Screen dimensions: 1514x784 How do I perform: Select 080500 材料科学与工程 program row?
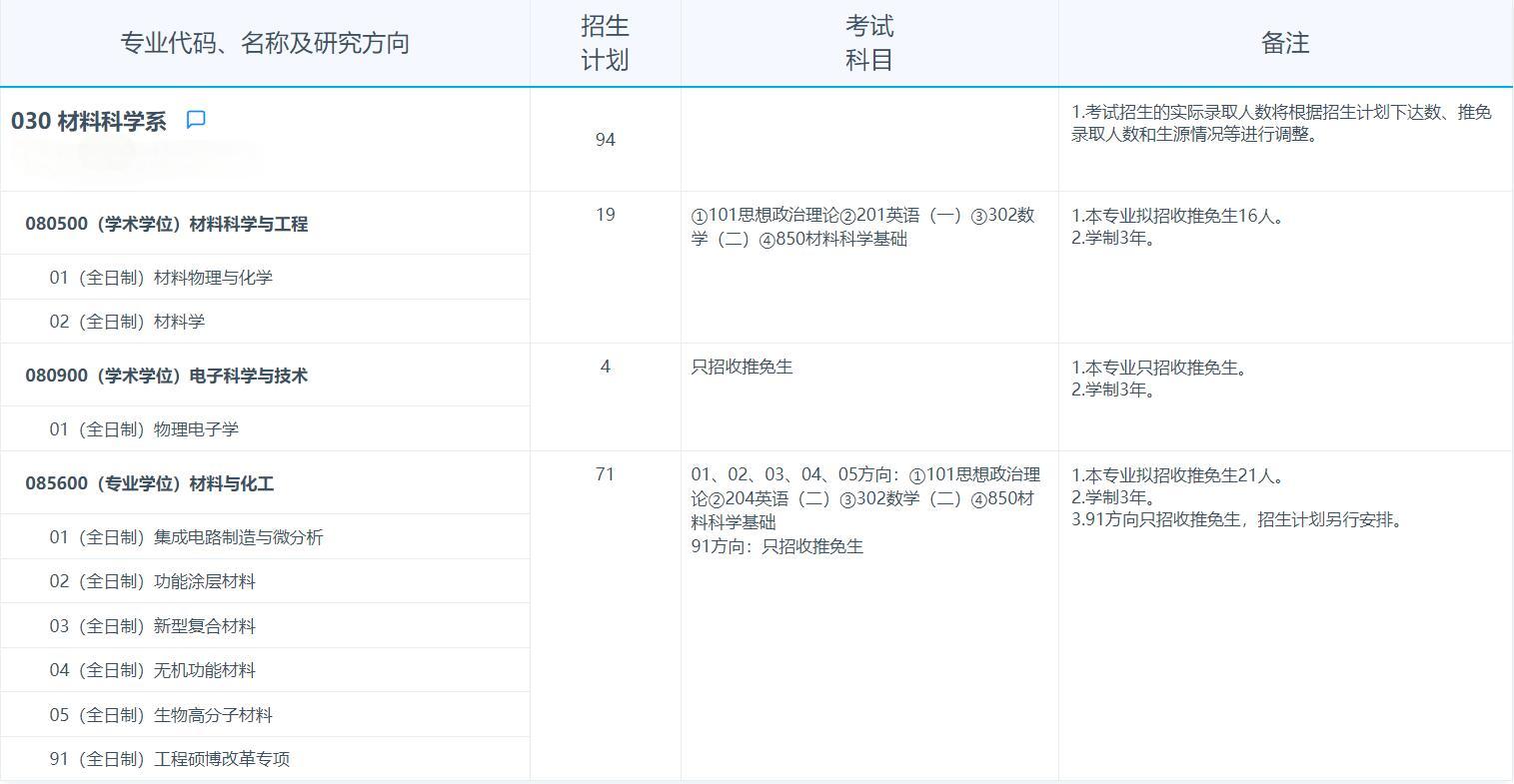pyautogui.click(x=166, y=224)
